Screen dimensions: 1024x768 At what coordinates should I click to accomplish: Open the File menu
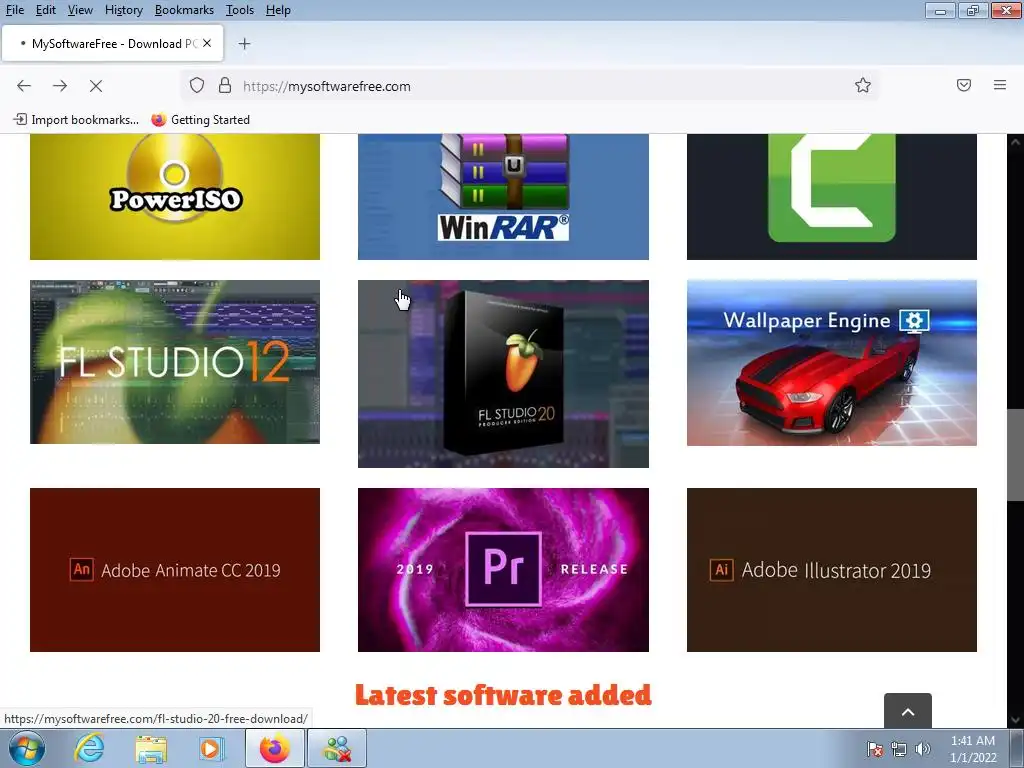[15, 10]
